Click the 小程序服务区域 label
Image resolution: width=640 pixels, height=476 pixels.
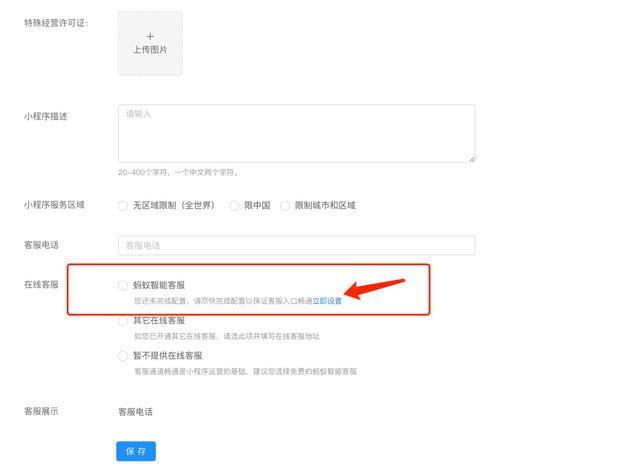point(54,205)
